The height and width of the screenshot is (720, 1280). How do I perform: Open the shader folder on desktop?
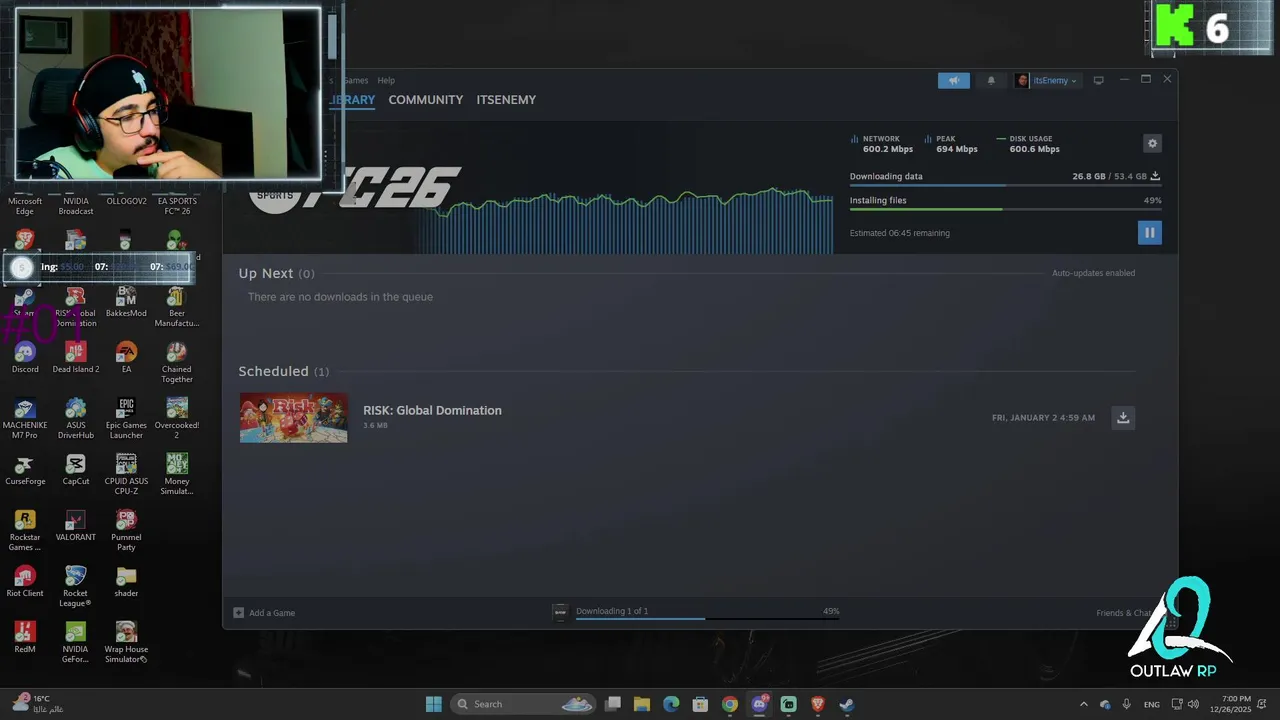(126, 582)
